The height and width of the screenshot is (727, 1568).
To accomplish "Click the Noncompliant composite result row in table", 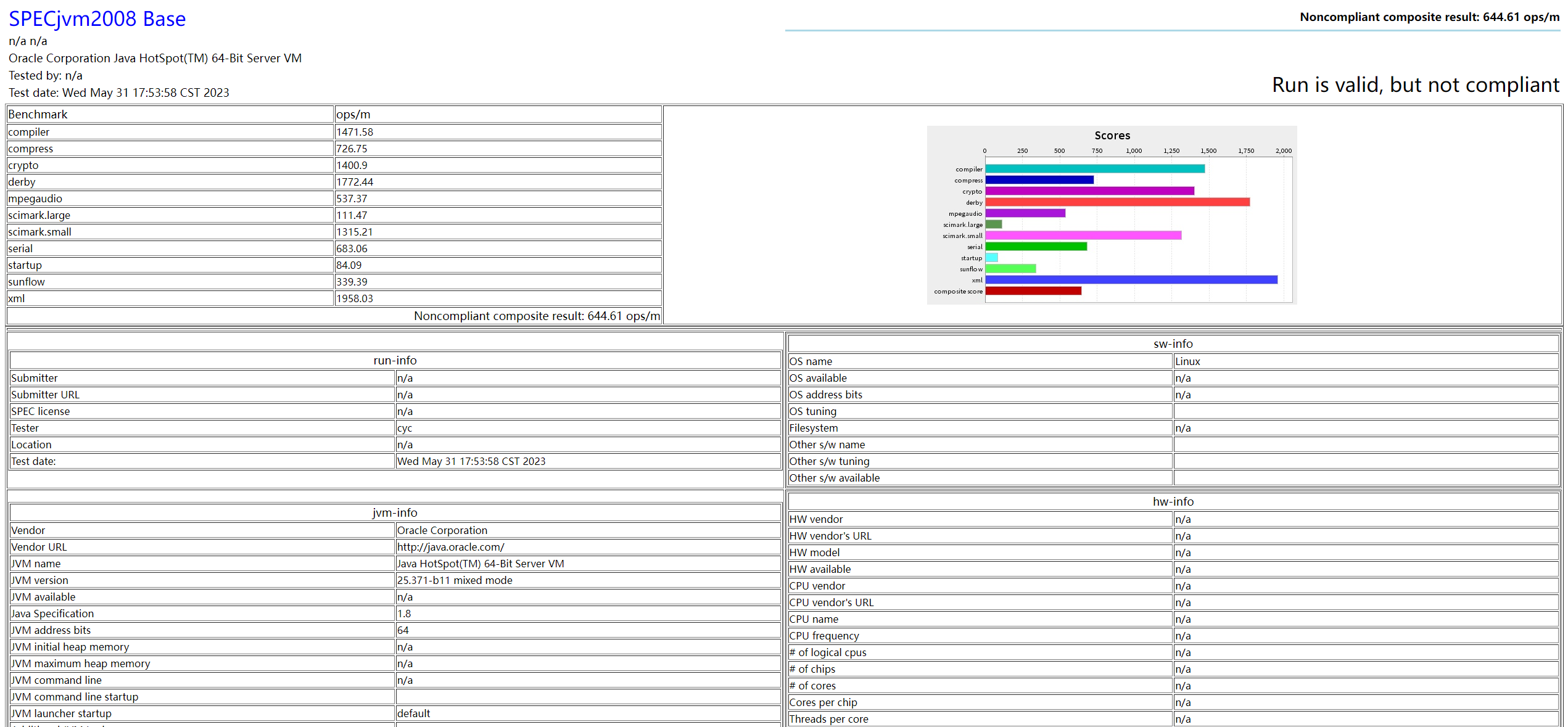I will (536, 316).
